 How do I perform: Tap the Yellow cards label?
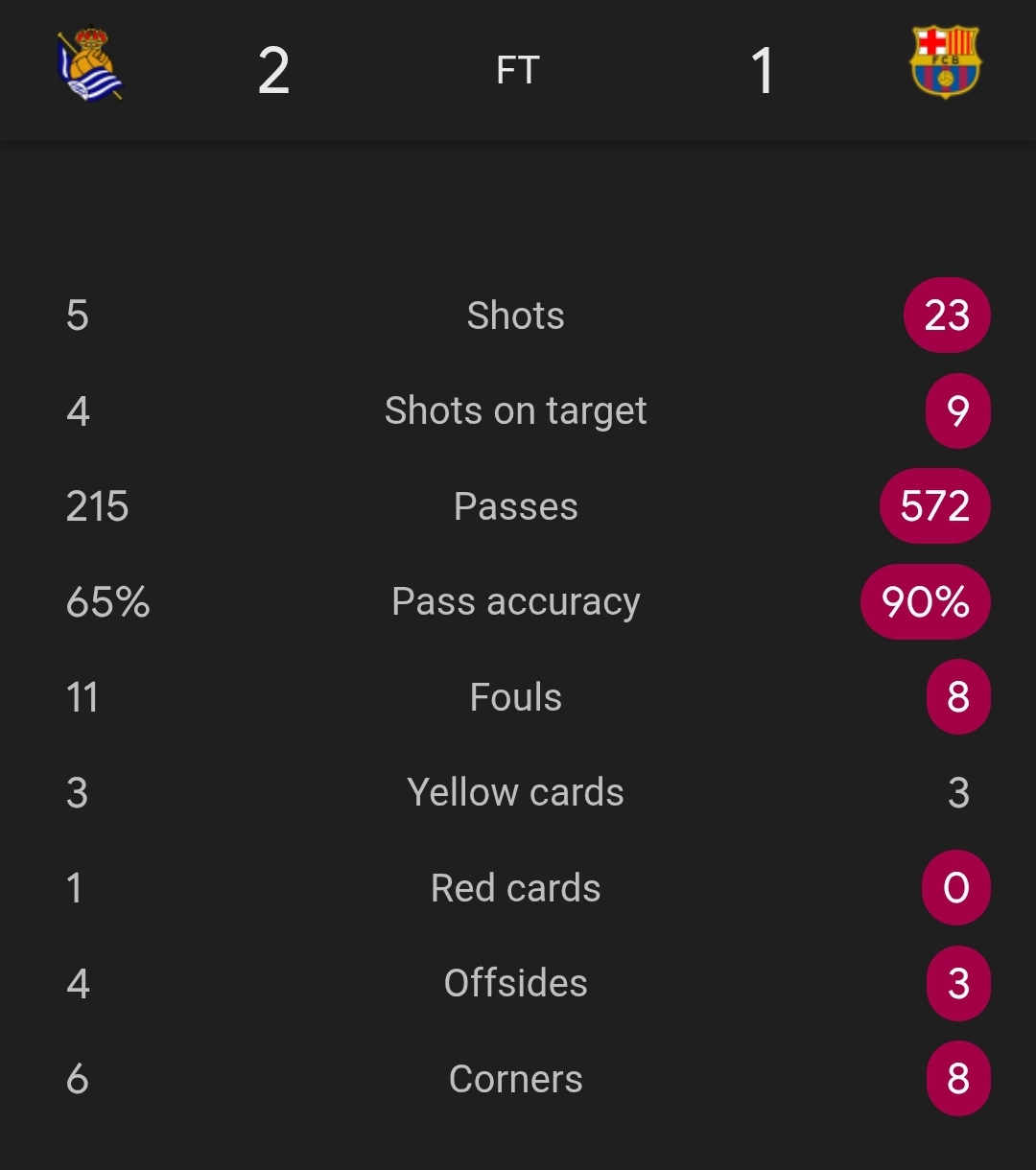pos(516,793)
